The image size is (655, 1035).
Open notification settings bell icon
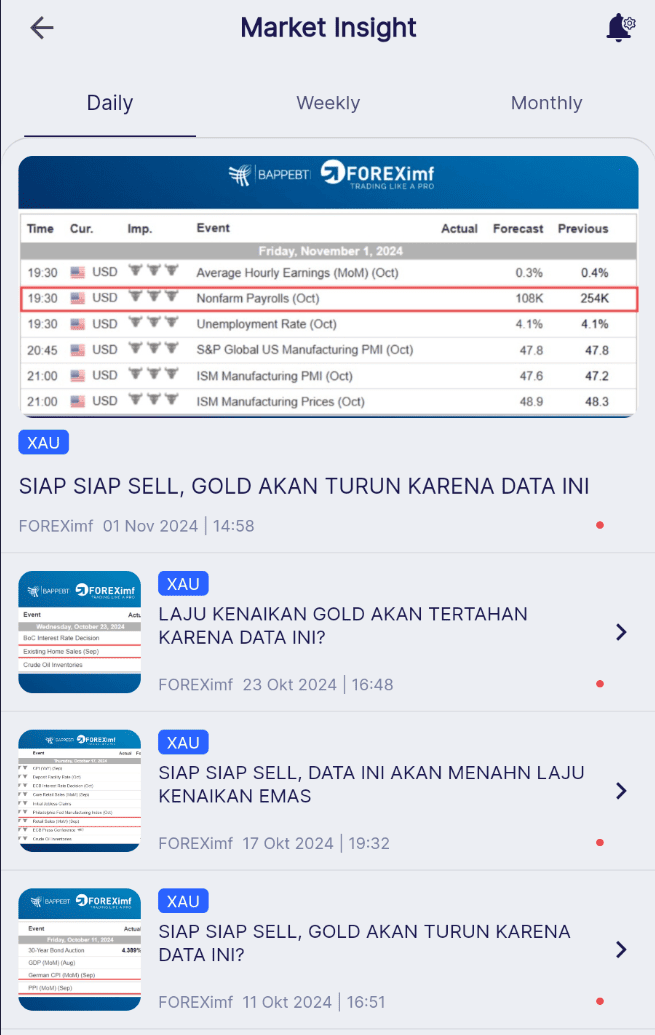click(x=620, y=28)
